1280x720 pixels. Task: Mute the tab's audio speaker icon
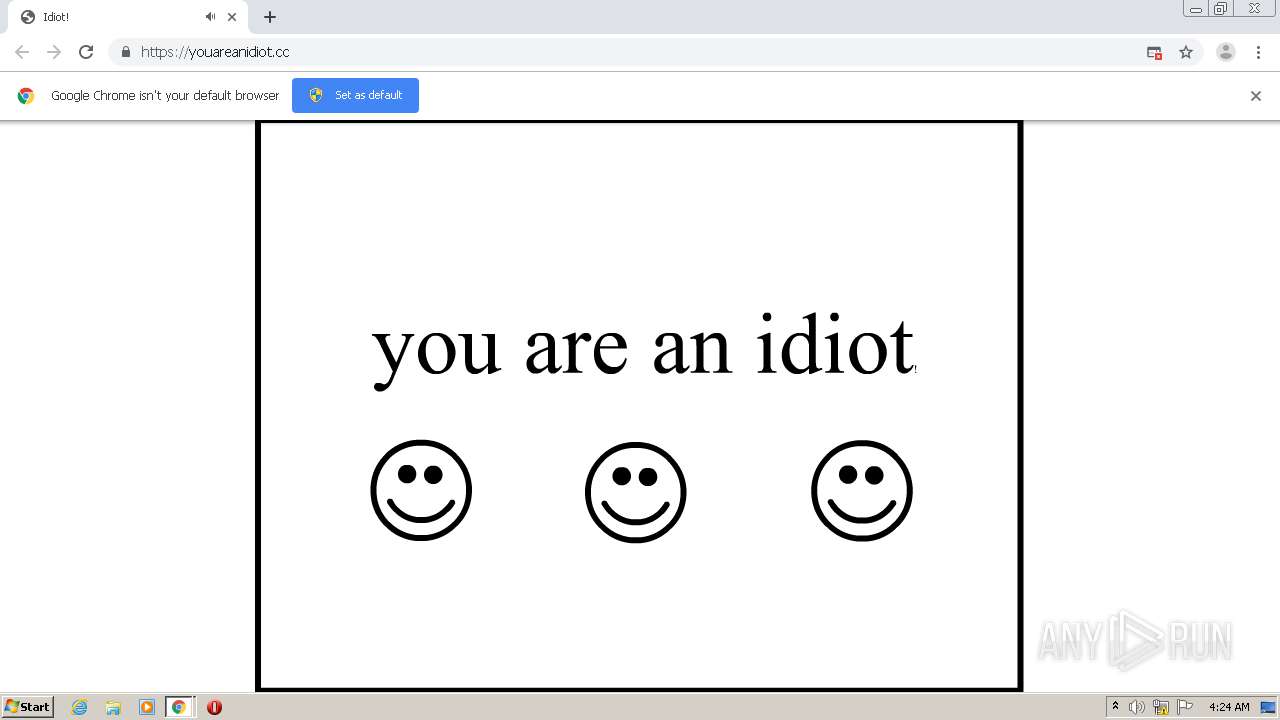[x=211, y=17]
